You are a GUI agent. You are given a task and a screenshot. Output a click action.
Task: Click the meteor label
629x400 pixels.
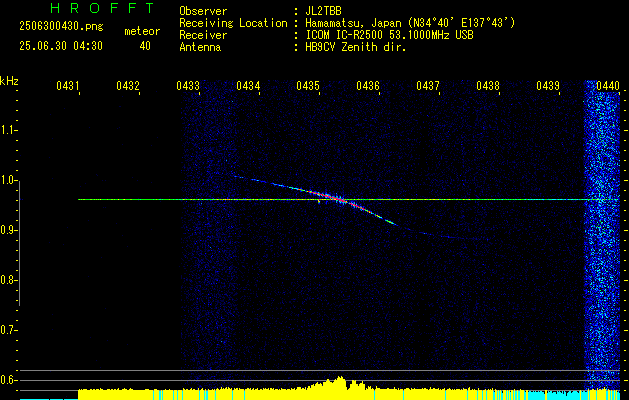[142, 31]
